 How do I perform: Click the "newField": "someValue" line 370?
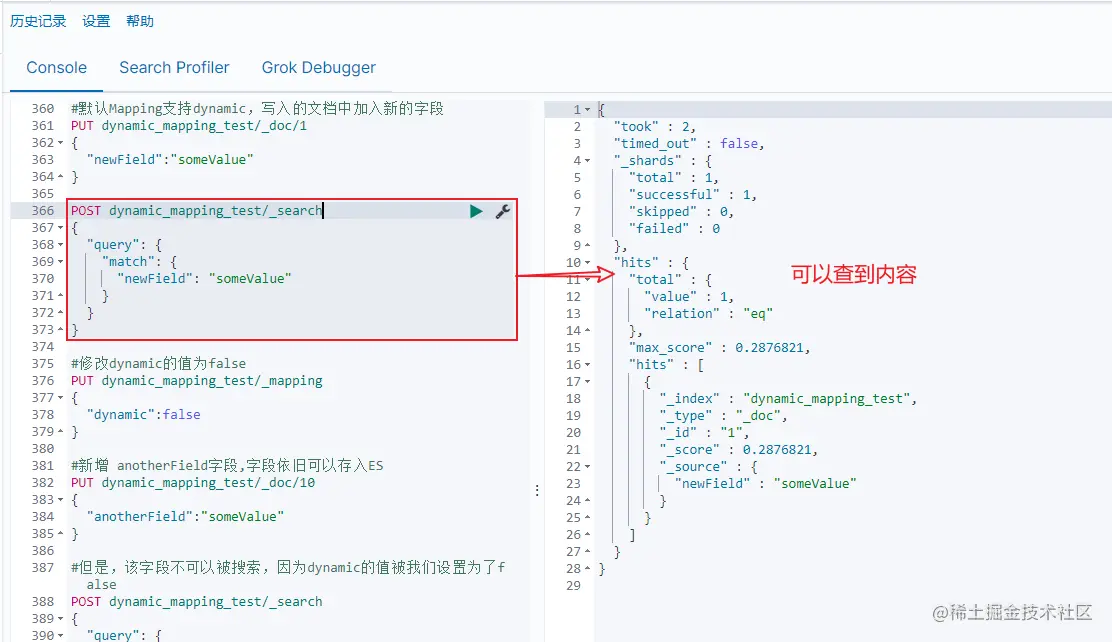click(204, 279)
